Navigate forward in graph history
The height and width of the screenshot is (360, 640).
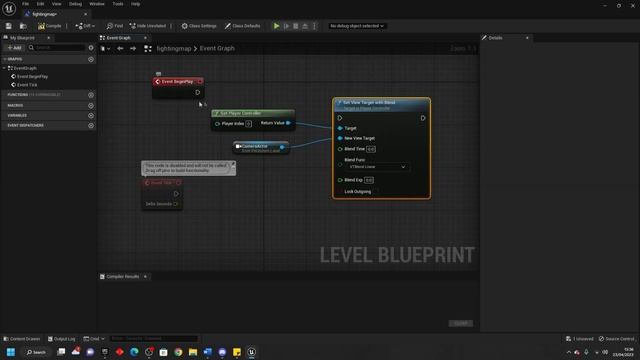pyautogui.click(x=133, y=49)
